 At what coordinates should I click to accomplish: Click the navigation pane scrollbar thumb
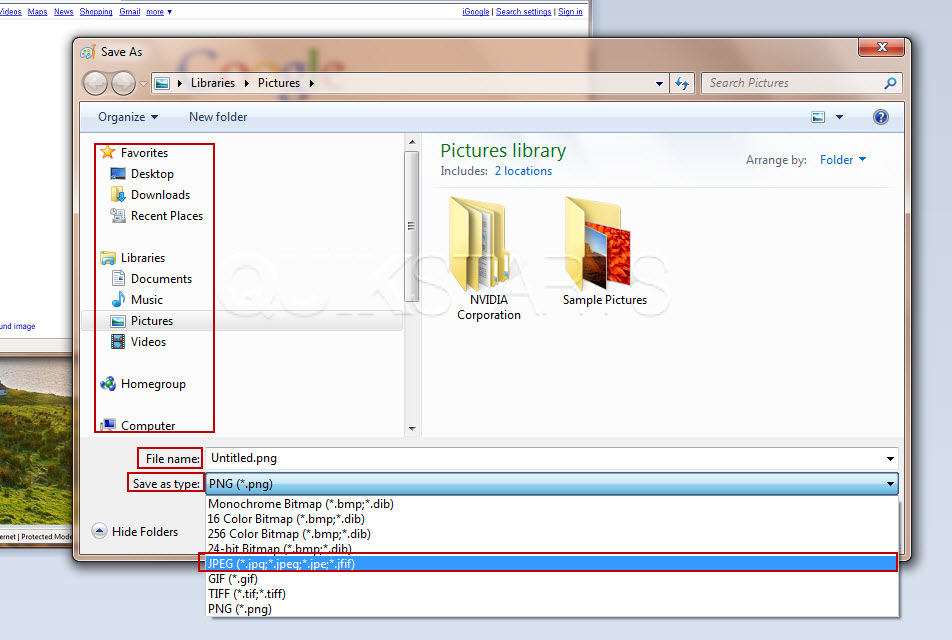point(412,226)
